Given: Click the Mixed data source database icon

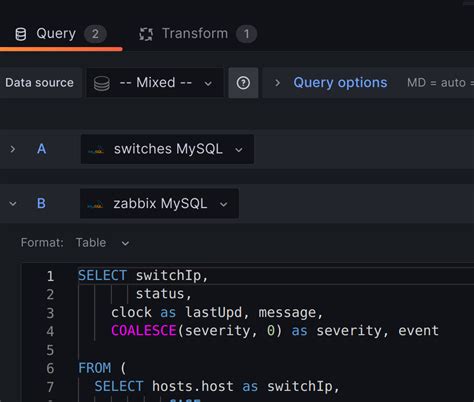Looking at the screenshot, I should click(x=102, y=83).
